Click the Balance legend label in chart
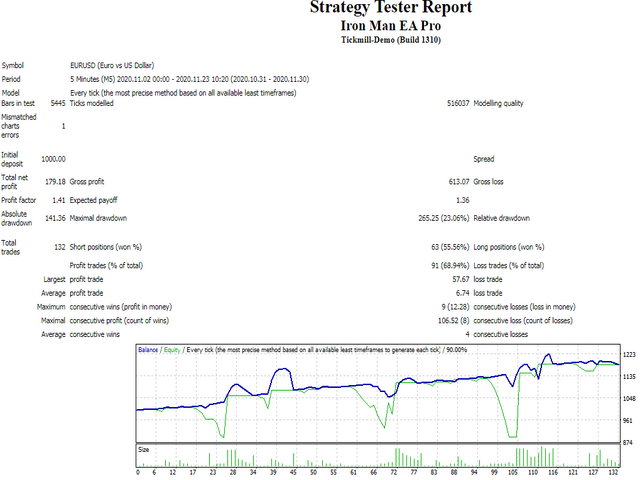This screenshot has height=480, width=640. tap(148, 350)
